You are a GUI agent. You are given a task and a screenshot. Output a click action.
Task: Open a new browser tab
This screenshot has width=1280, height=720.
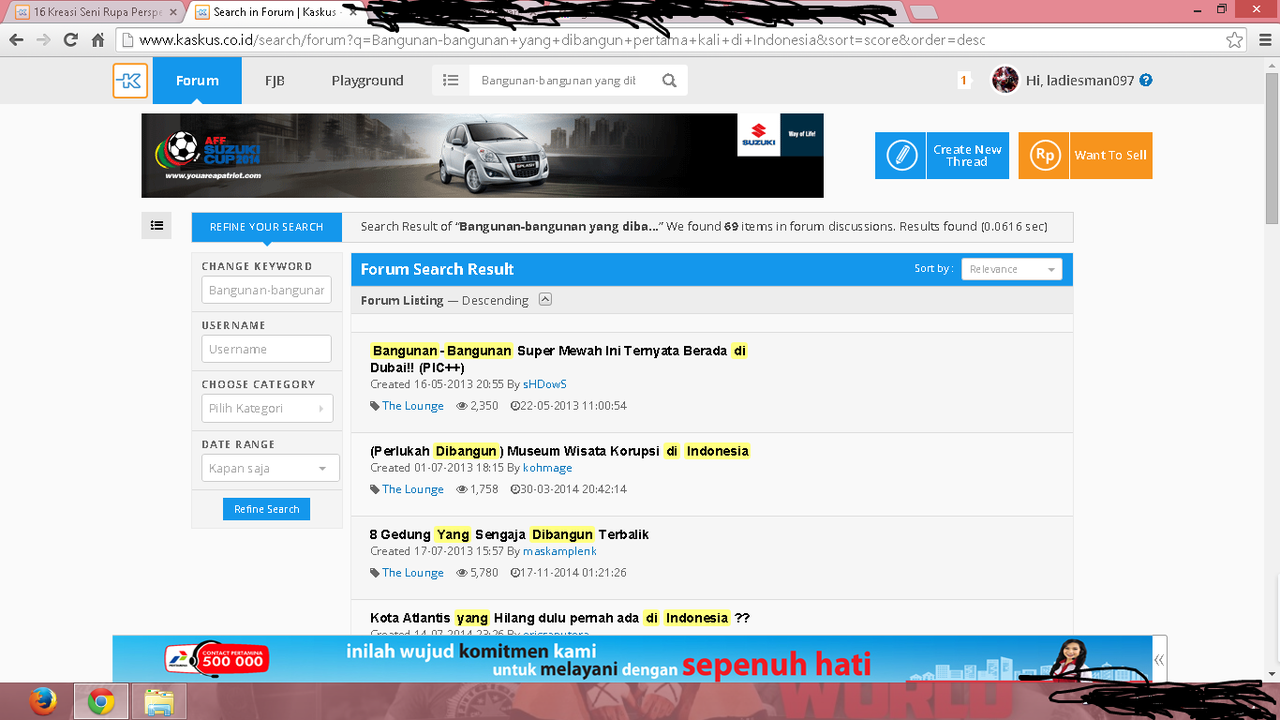(924, 12)
